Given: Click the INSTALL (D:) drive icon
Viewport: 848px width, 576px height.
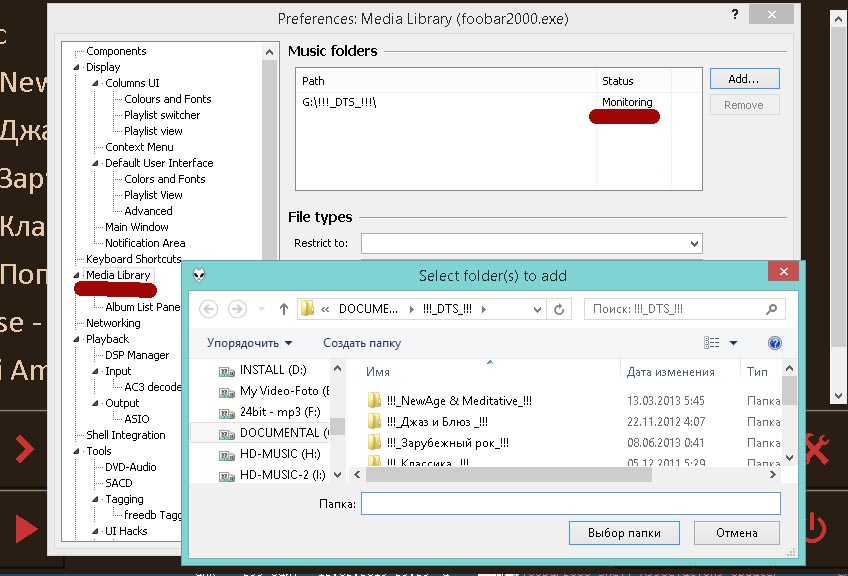Looking at the screenshot, I should coord(226,371).
